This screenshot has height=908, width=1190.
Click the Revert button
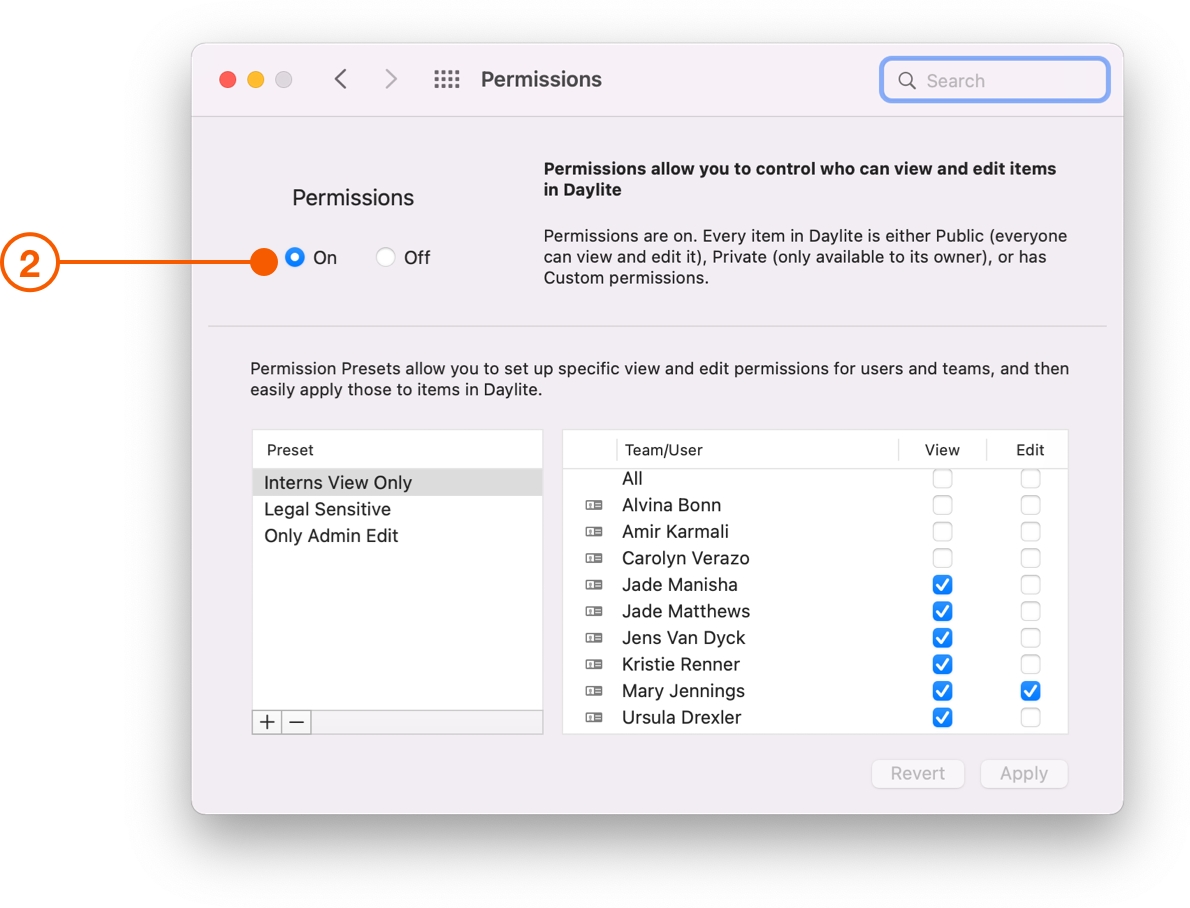(x=917, y=773)
